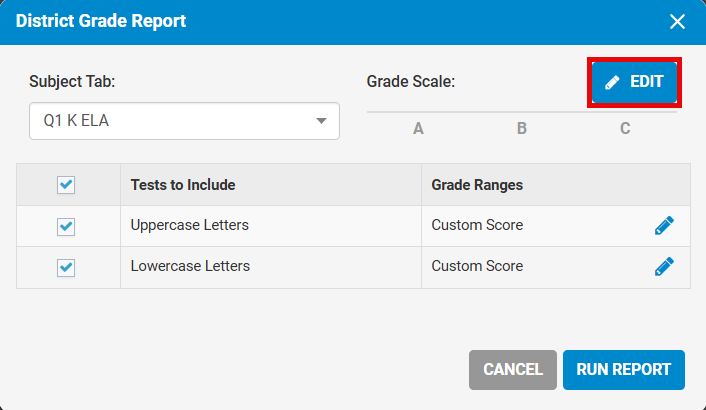The image size is (706, 410).
Task: Click the Grade Ranges column header
Action: click(477, 185)
